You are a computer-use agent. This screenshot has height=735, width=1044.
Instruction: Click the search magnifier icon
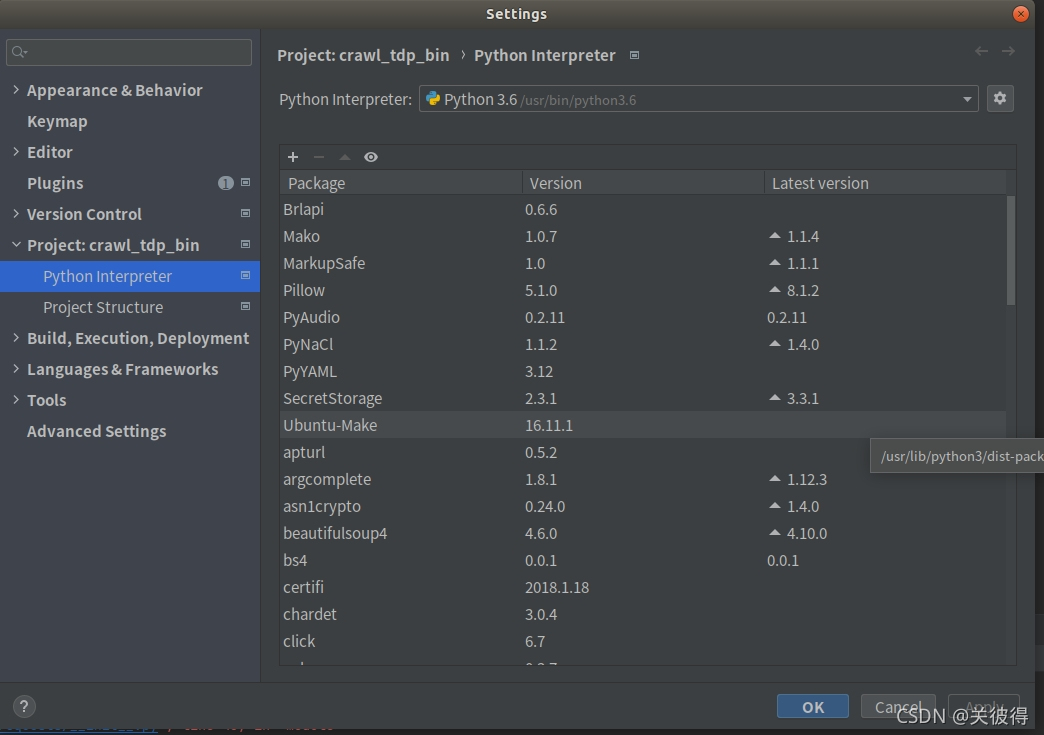click(19, 52)
